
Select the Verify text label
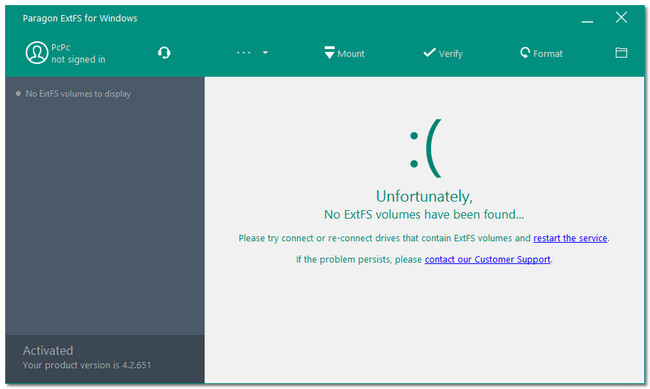point(451,54)
